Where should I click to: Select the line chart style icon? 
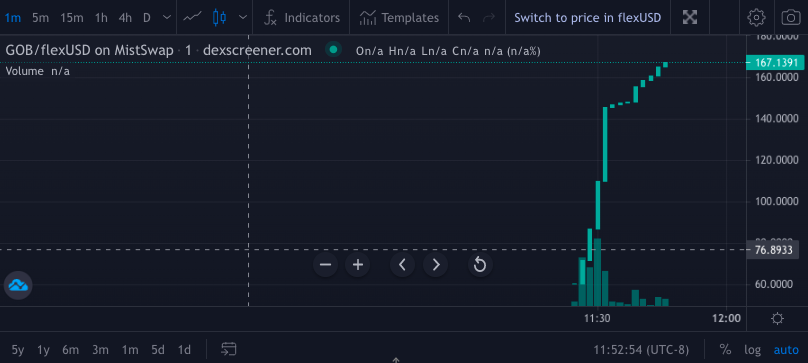tap(192, 18)
